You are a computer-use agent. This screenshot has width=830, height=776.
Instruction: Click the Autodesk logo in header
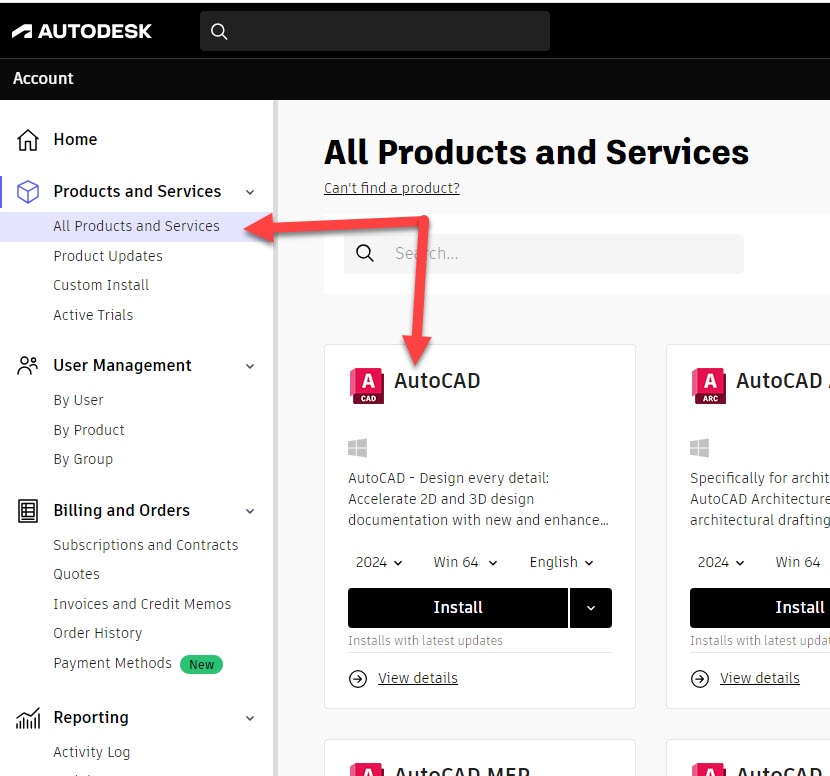82,31
